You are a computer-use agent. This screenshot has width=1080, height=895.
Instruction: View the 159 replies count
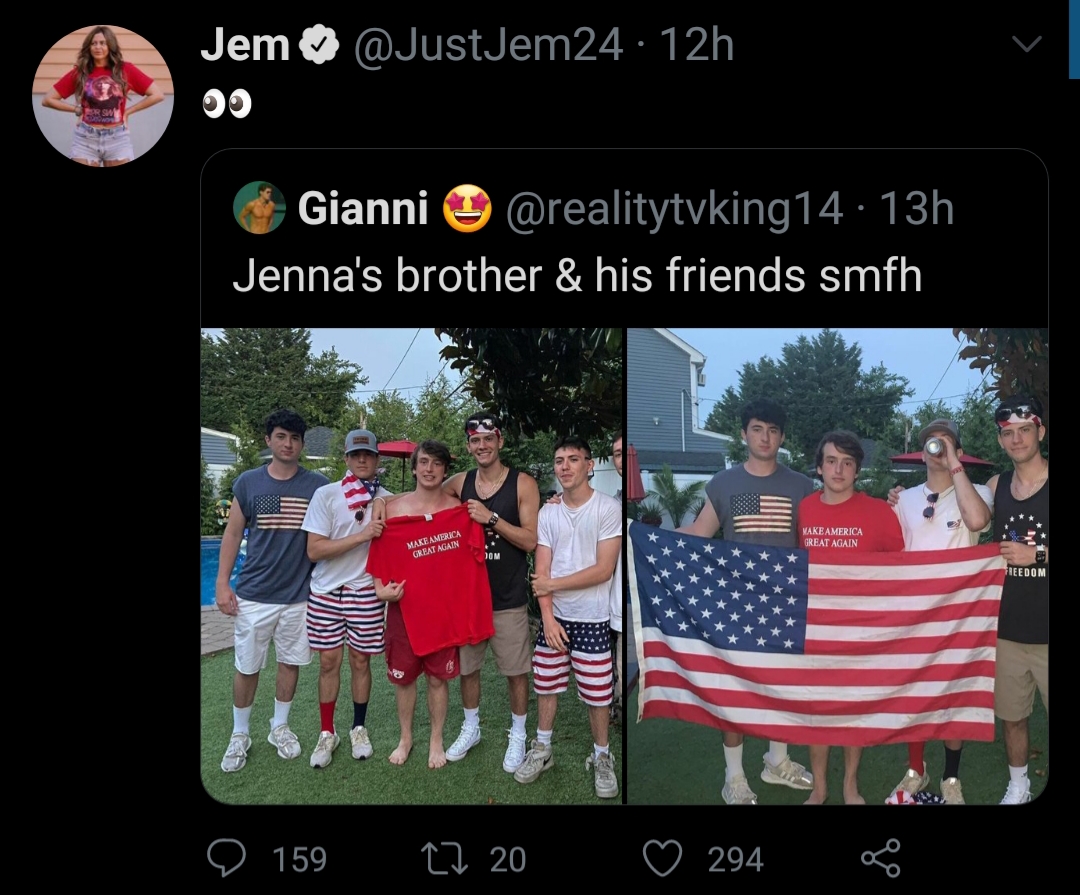click(x=300, y=859)
